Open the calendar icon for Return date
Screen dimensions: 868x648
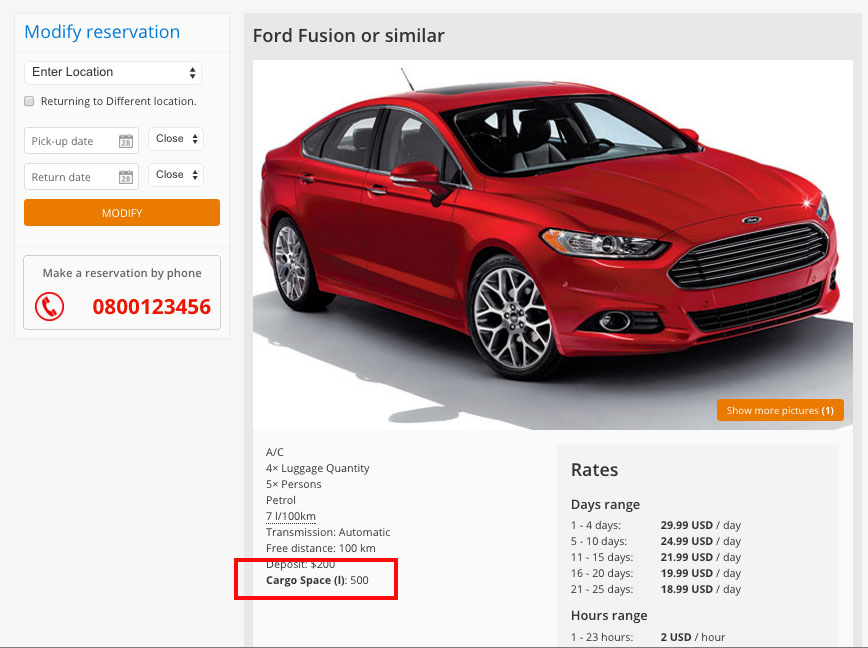(x=126, y=177)
